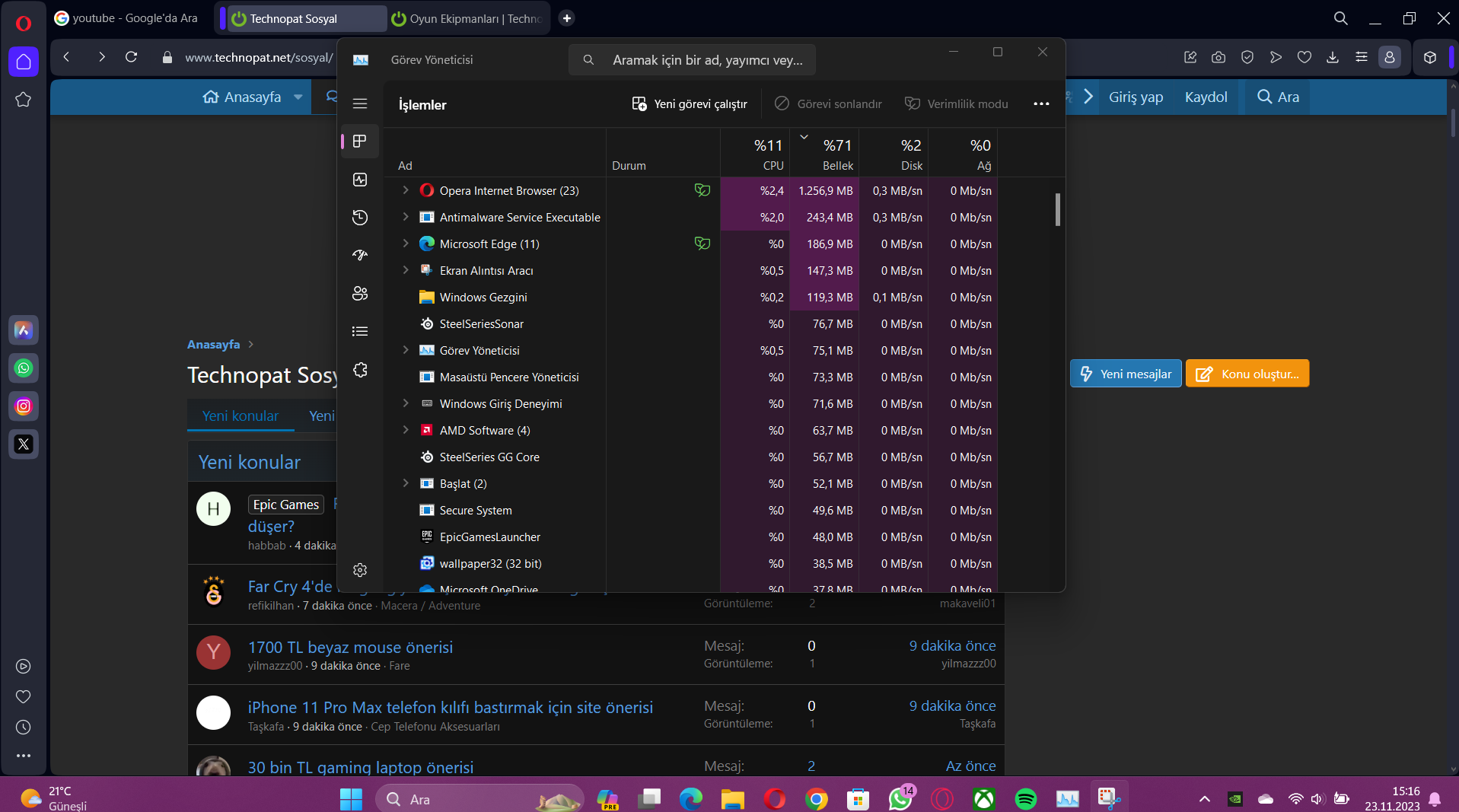The image size is (1459, 812).
Task: Open Opera downloads icon in toolbar
Action: tap(1333, 57)
